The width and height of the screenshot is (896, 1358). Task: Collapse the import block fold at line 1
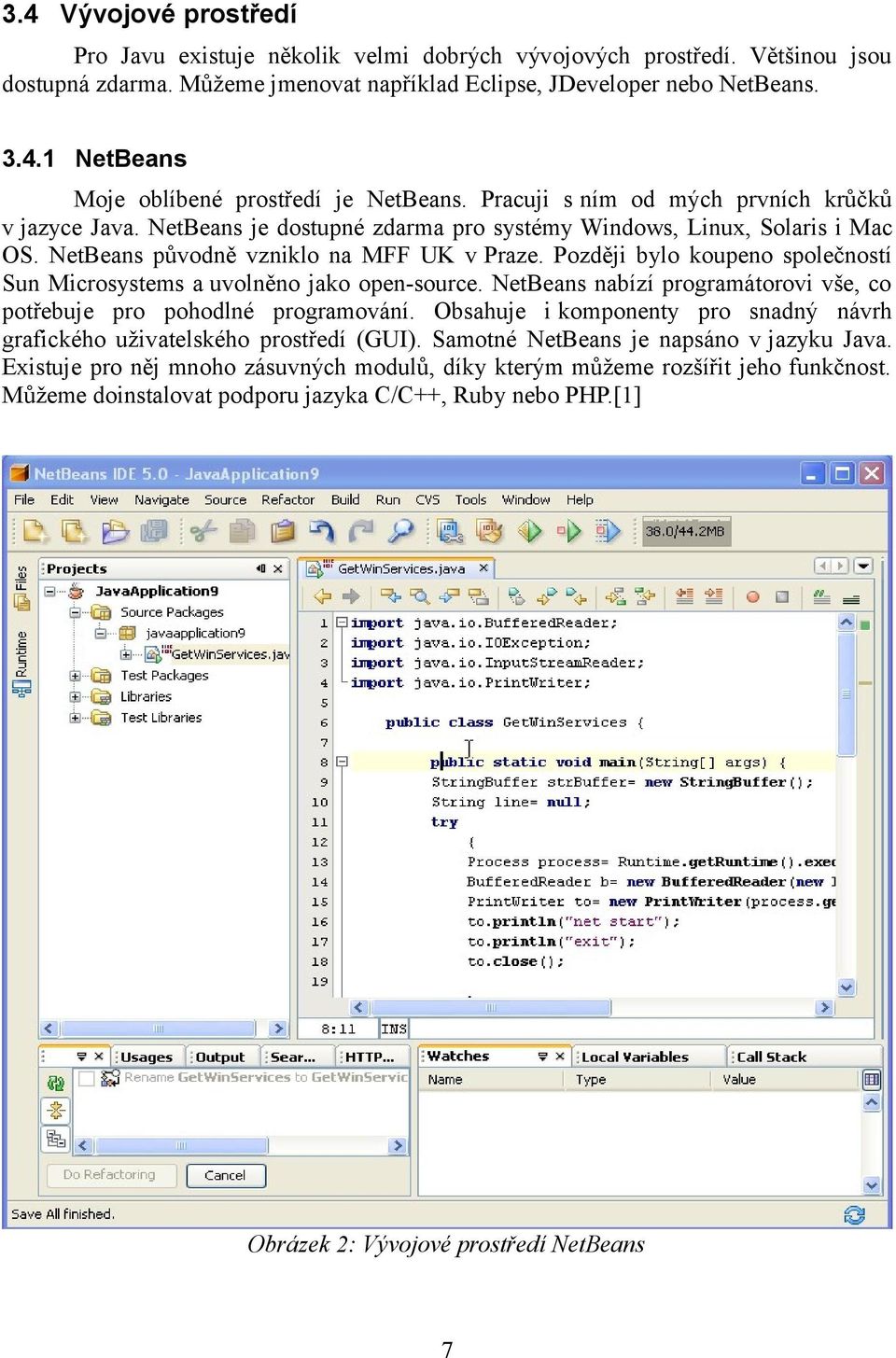coord(342,623)
